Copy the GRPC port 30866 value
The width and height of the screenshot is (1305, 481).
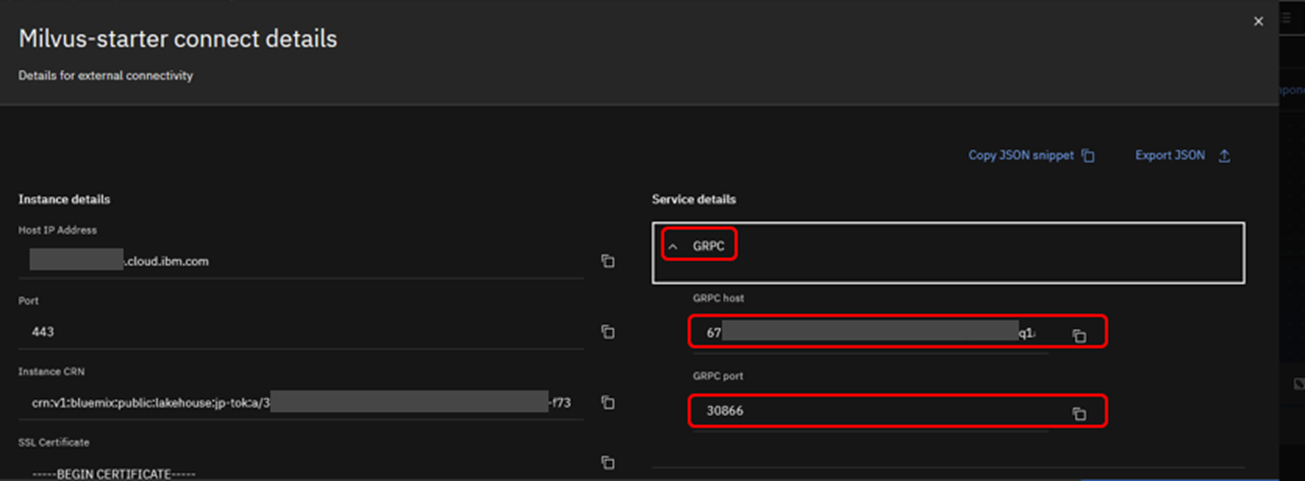tap(1079, 414)
